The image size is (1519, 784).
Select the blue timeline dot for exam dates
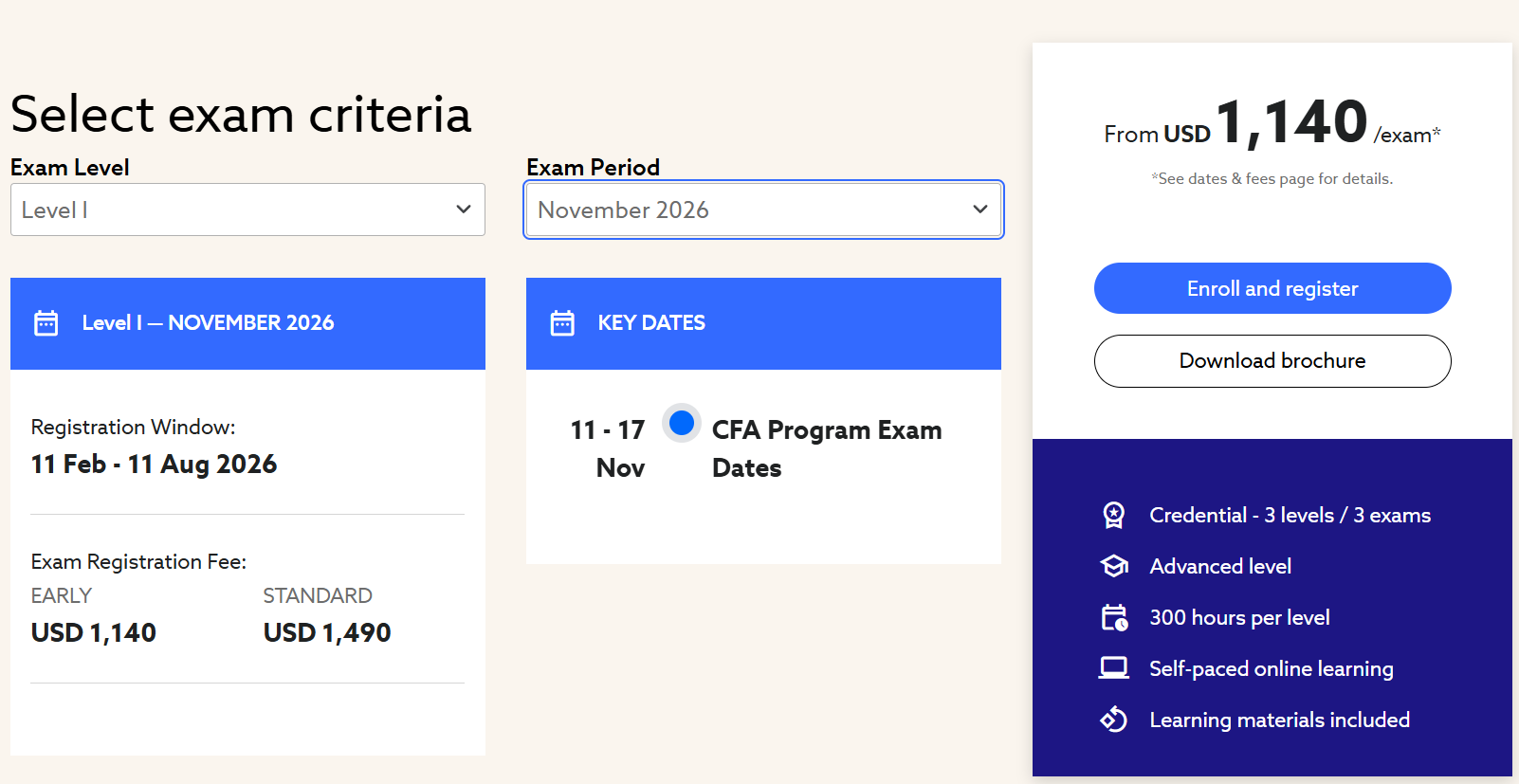[x=682, y=423]
